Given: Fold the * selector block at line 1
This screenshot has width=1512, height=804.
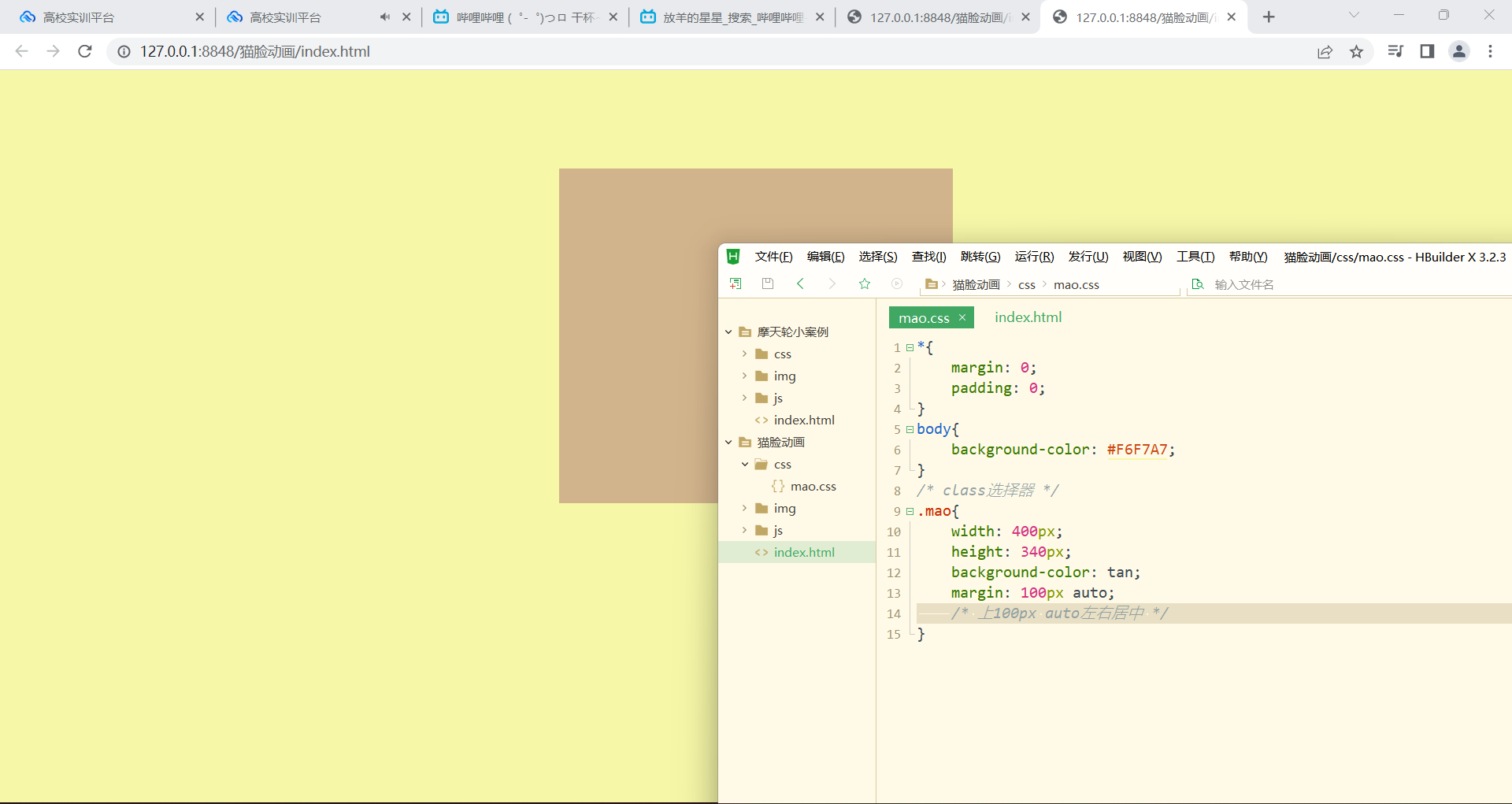Looking at the screenshot, I should pyautogui.click(x=910, y=347).
